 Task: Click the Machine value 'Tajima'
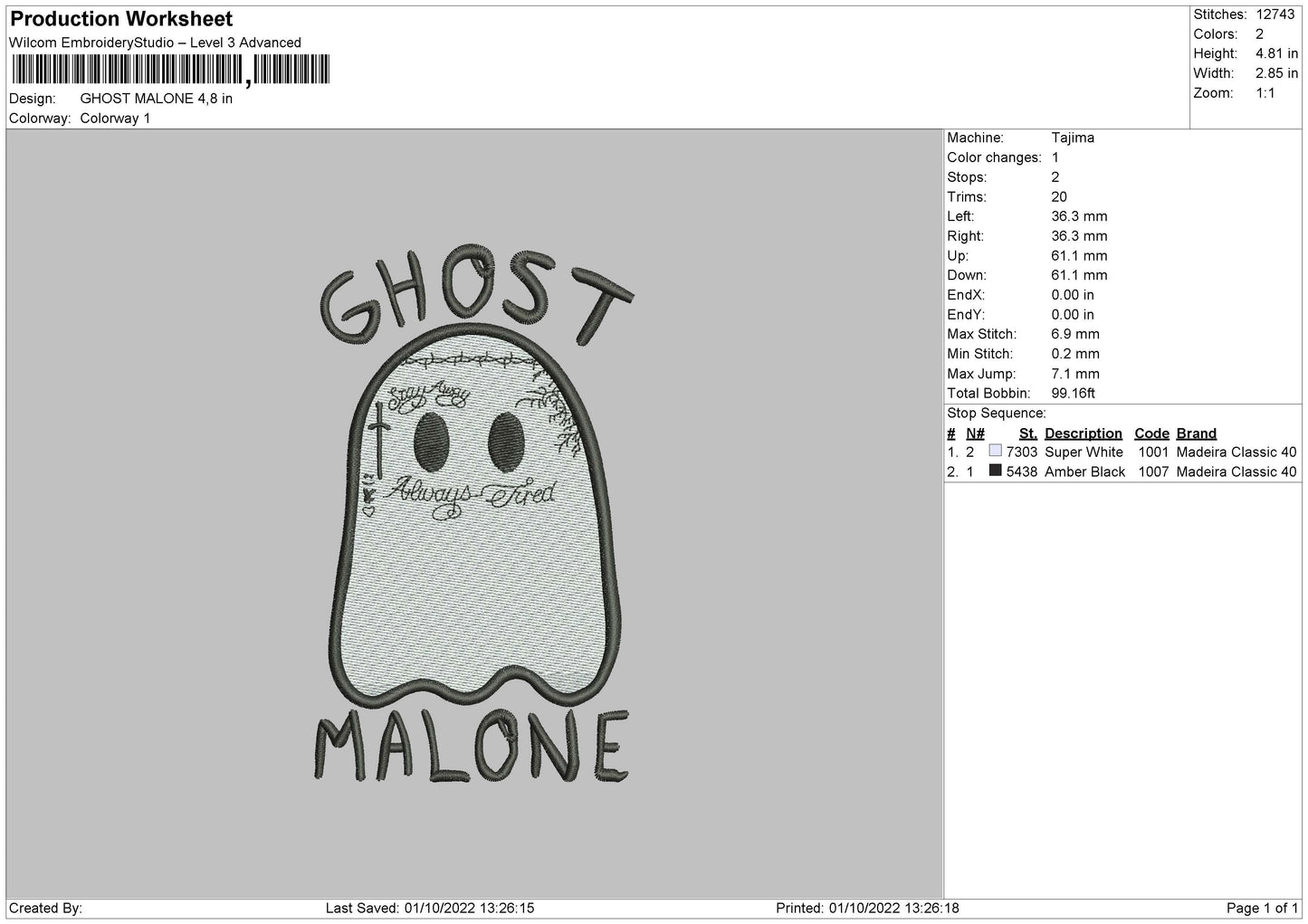point(1073,138)
